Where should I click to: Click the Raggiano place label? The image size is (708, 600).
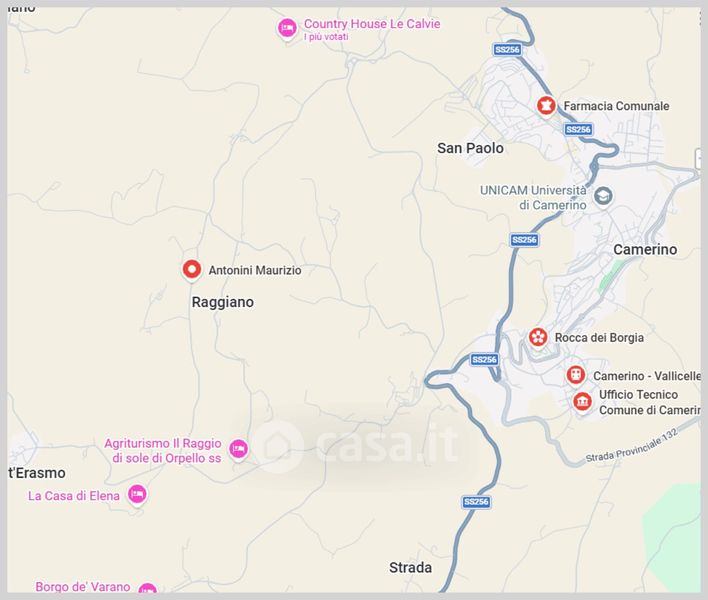223,302
